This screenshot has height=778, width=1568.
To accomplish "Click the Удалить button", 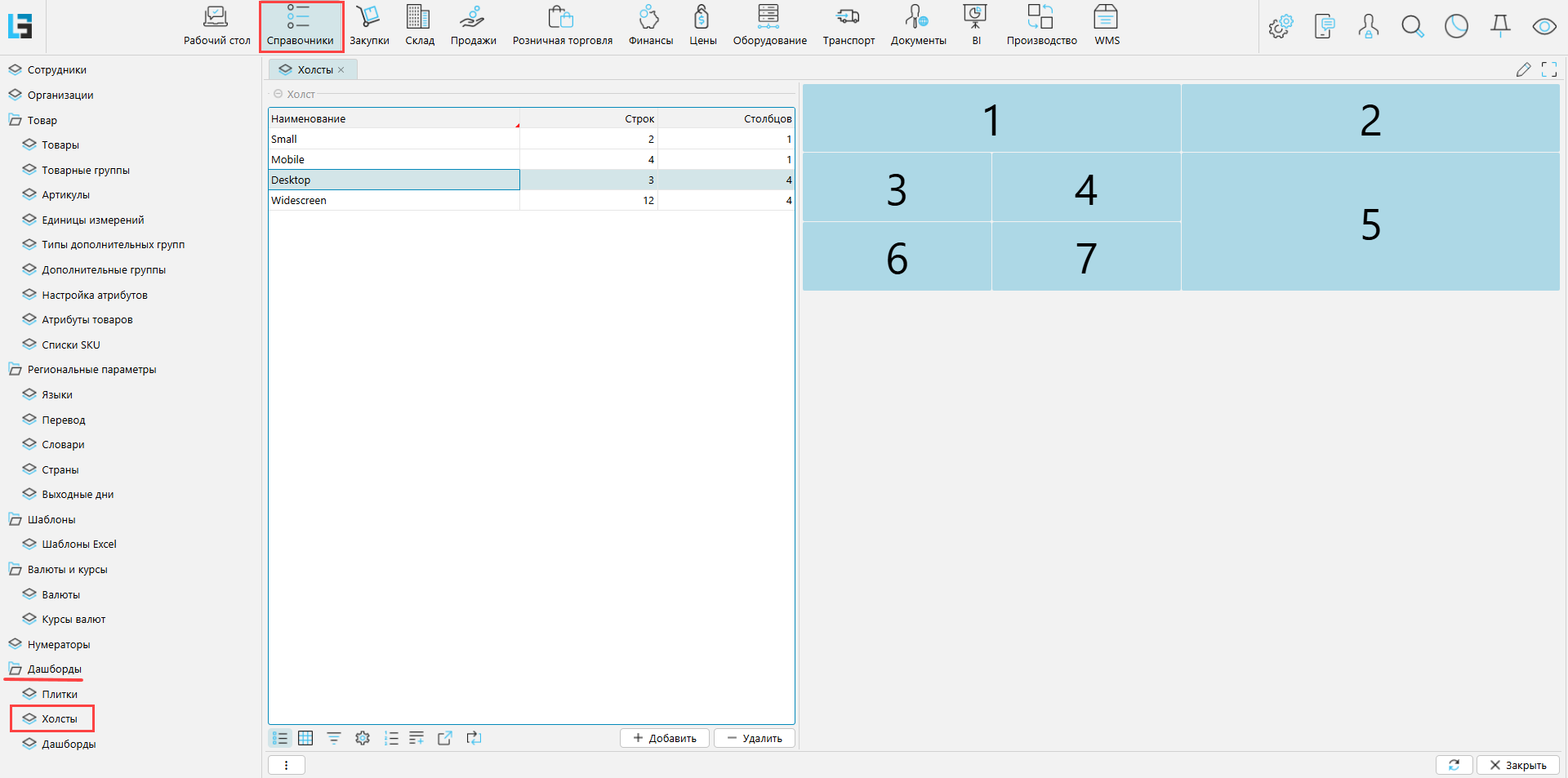I will pyautogui.click(x=755, y=738).
